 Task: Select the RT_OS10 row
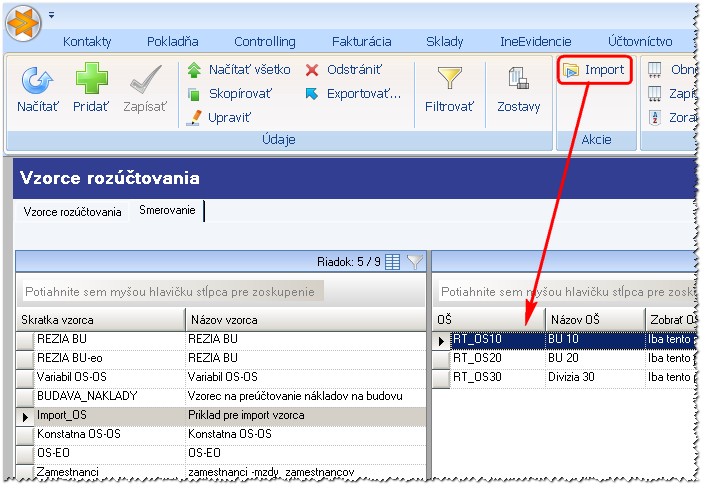click(x=564, y=340)
